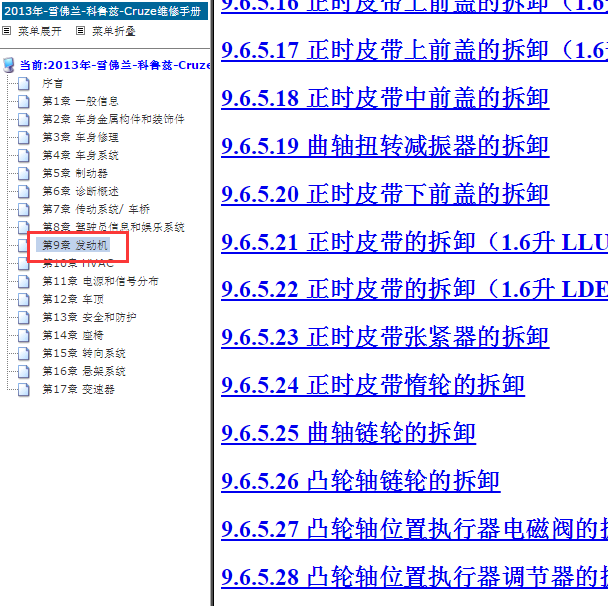Click the page icon next to 第14章 座椅
608x606 pixels.
click(x=24, y=335)
